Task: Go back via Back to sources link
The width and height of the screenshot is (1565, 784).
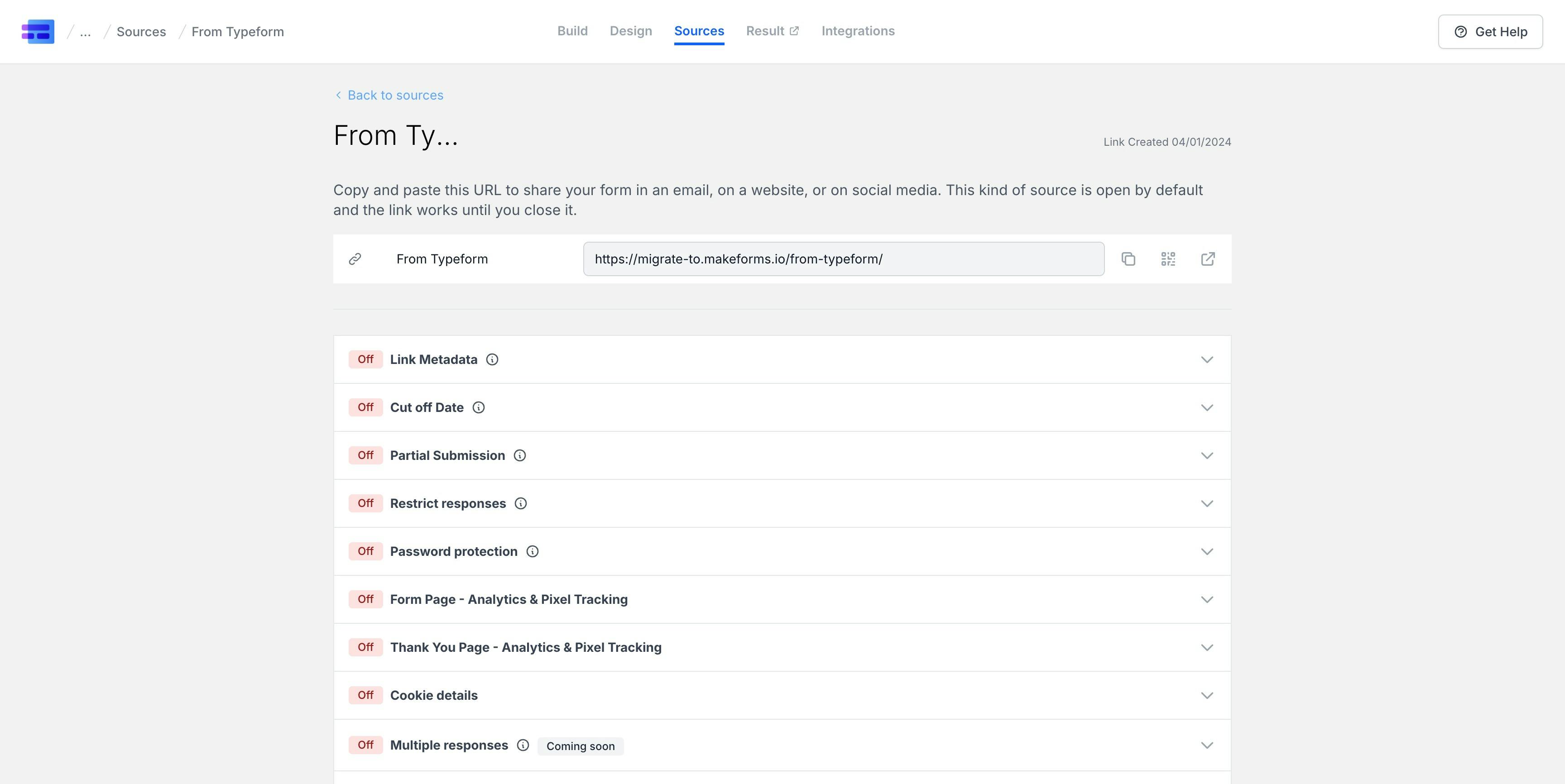Action: point(389,96)
